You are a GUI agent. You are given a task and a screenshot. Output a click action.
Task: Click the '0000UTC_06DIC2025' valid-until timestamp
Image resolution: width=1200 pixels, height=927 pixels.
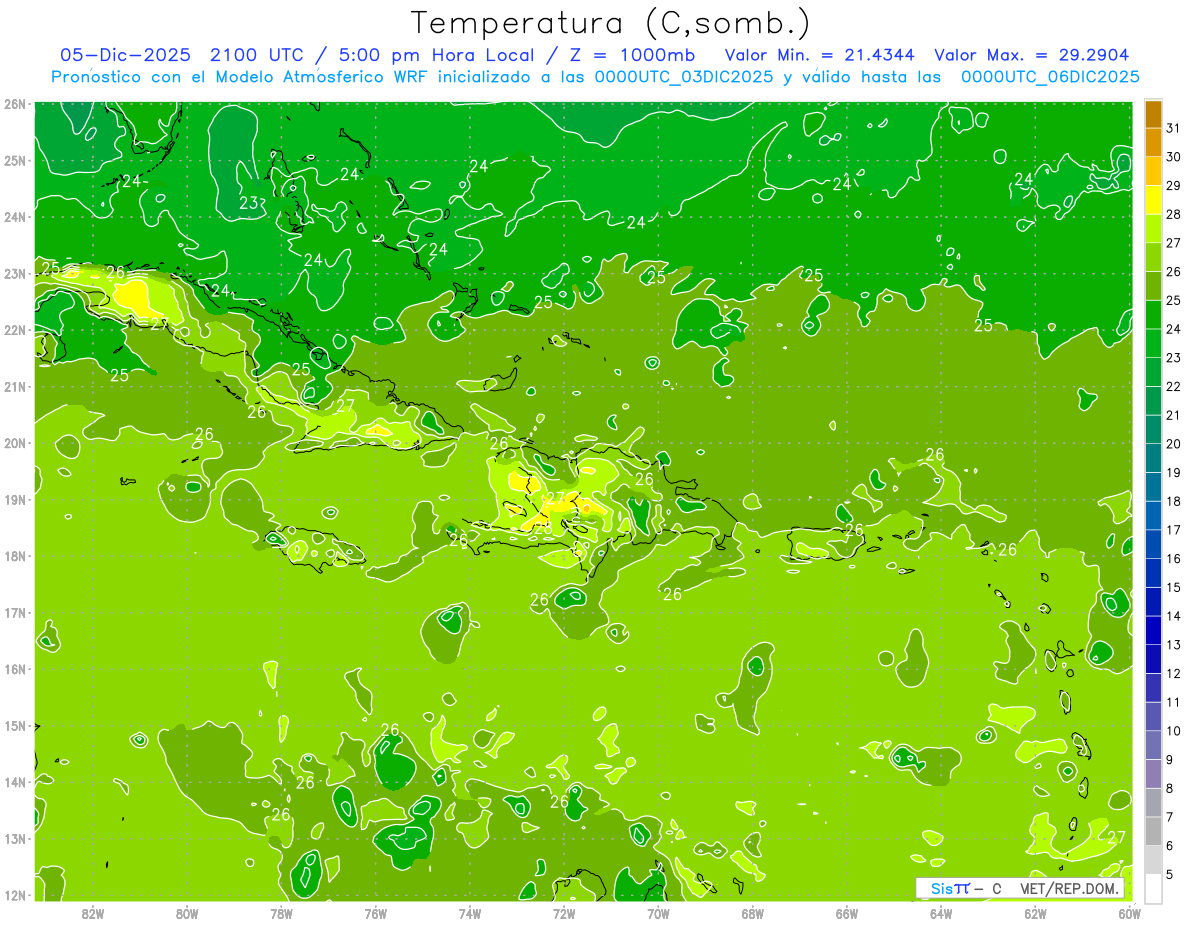click(1050, 76)
